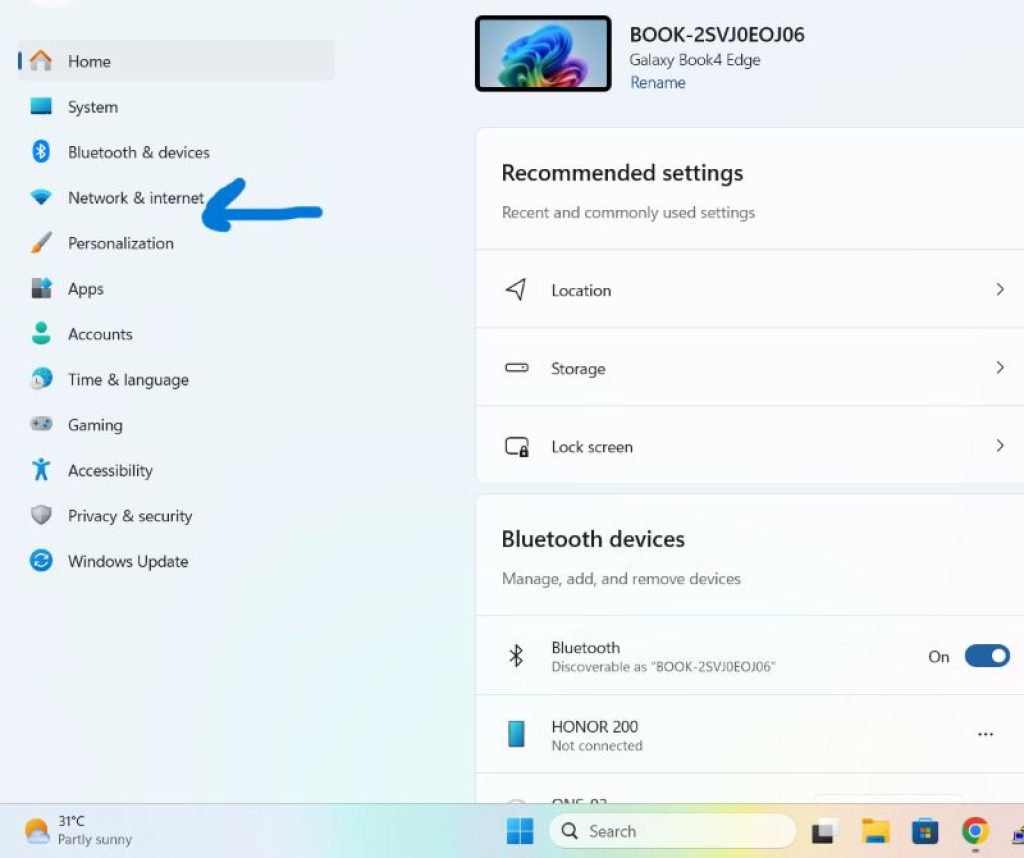This screenshot has height=858, width=1024.
Task: Open the Location recommended setting
Action: (750, 289)
